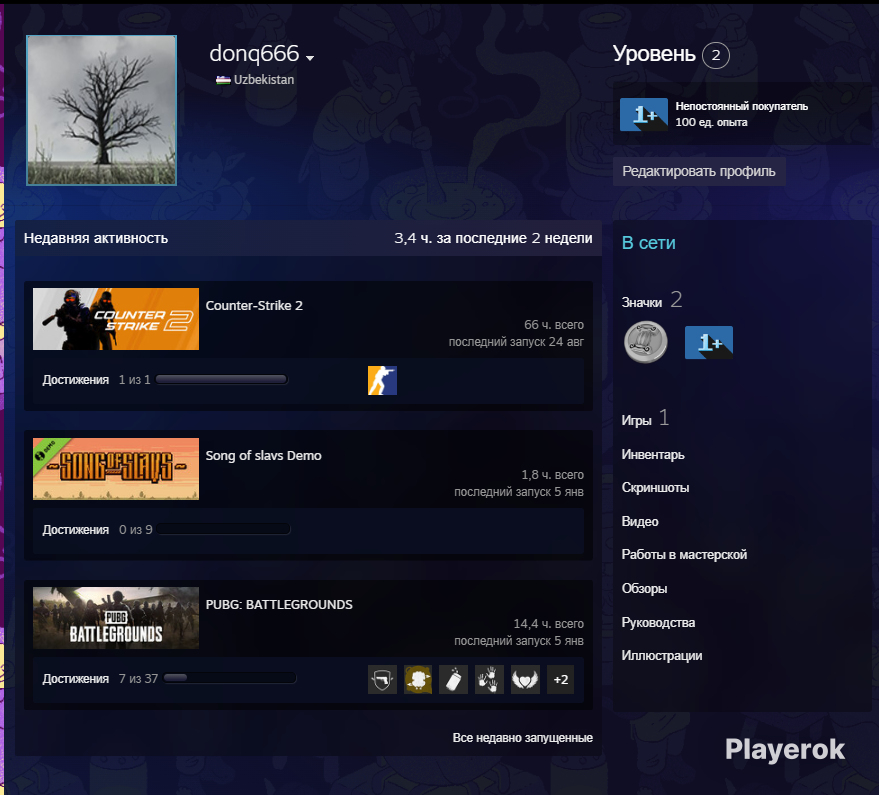
Task: Open Обзоры from the sidebar
Action: pos(644,589)
